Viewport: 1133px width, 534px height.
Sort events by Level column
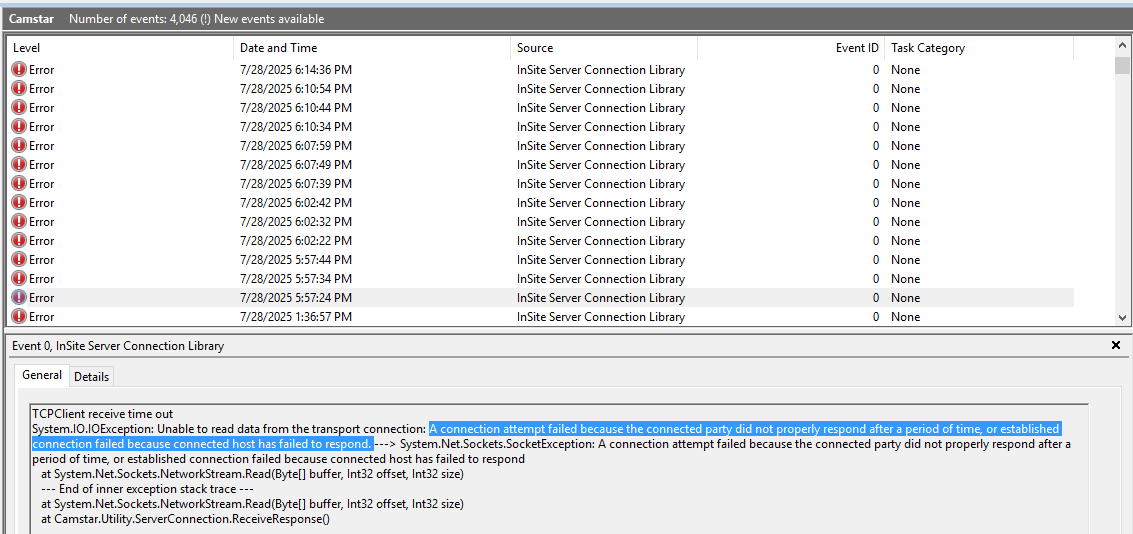click(121, 48)
